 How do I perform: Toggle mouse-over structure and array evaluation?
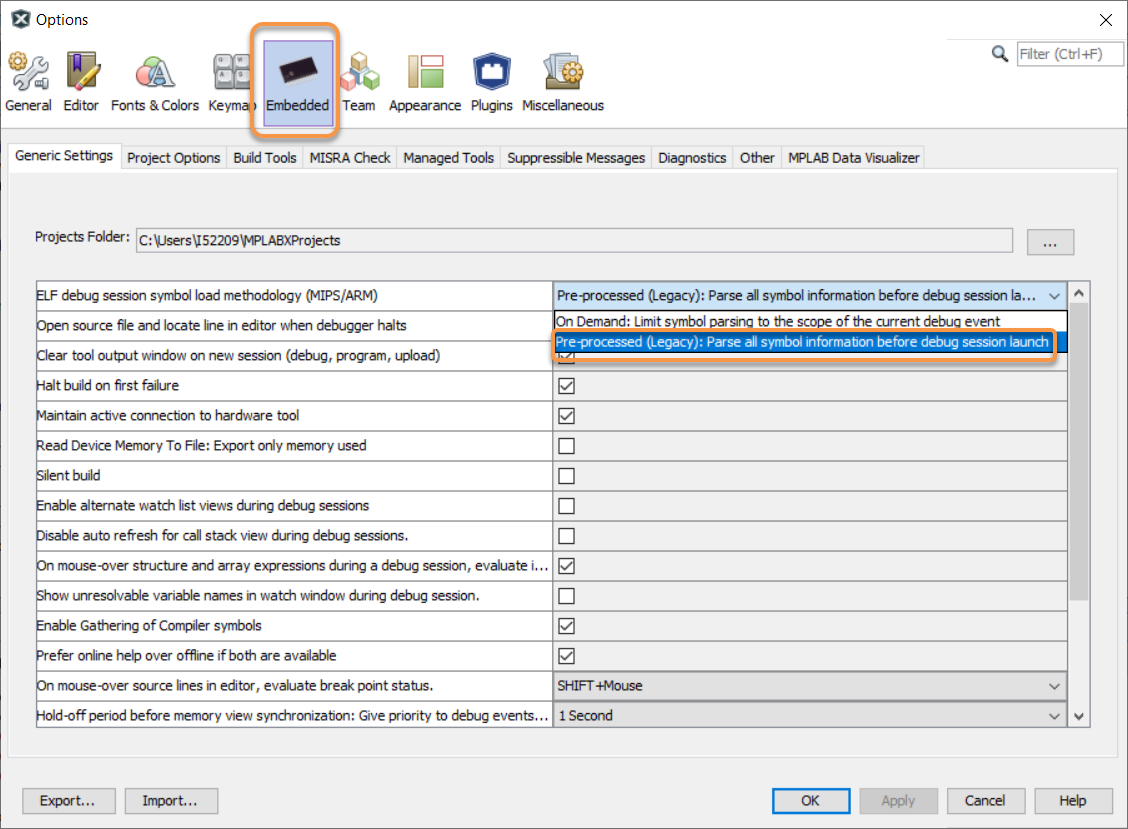tap(566, 566)
